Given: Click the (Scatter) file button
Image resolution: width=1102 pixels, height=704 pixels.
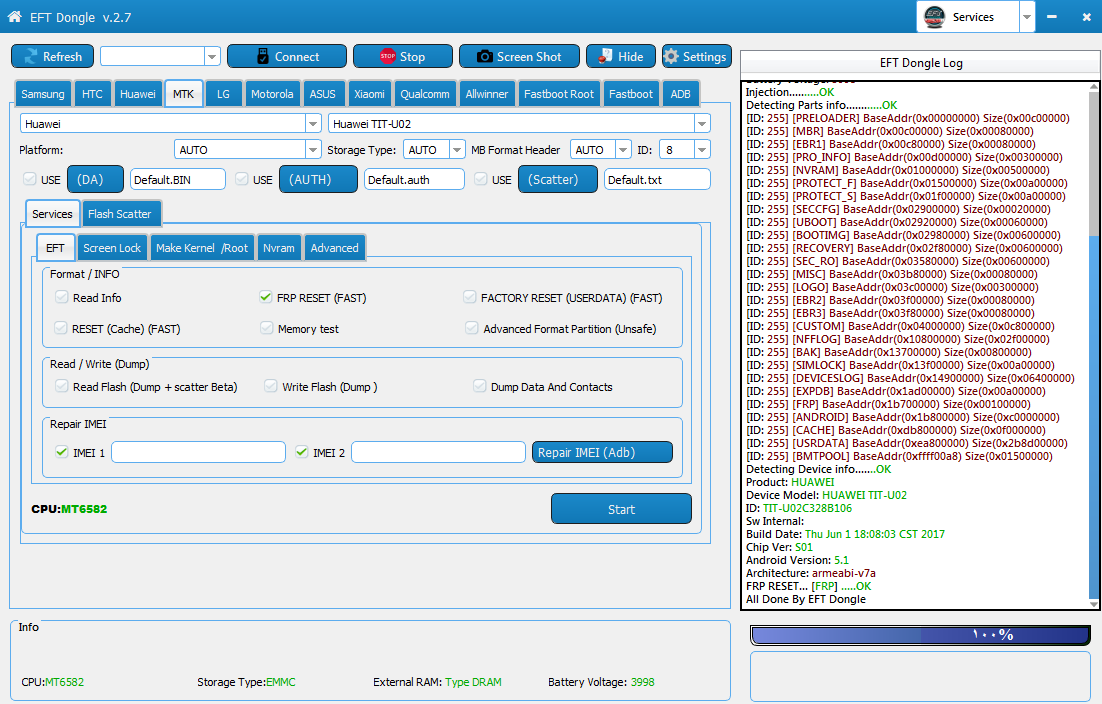Looking at the screenshot, I should click(x=558, y=179).
